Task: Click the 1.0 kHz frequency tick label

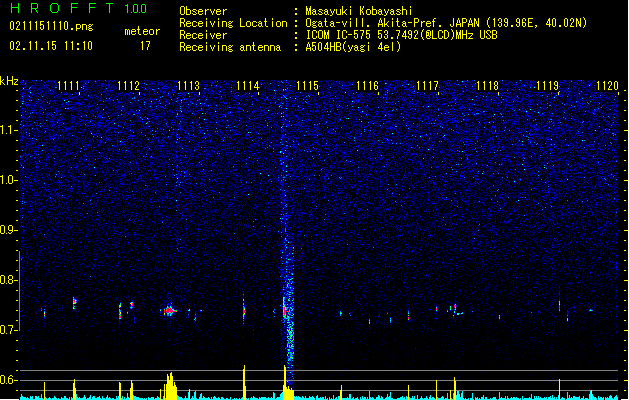Action: click(9, 180)
